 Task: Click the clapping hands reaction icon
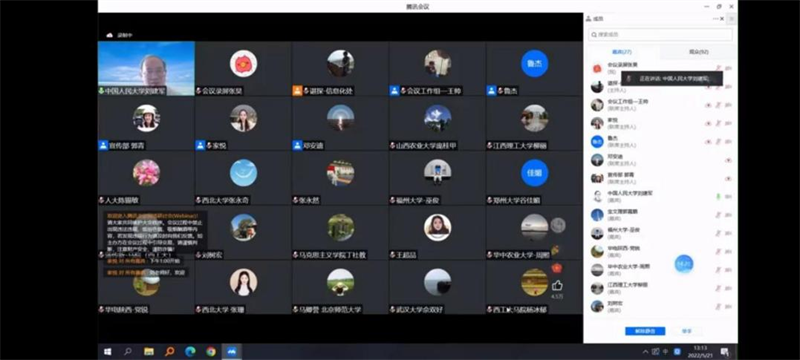(x=555, y=250)
